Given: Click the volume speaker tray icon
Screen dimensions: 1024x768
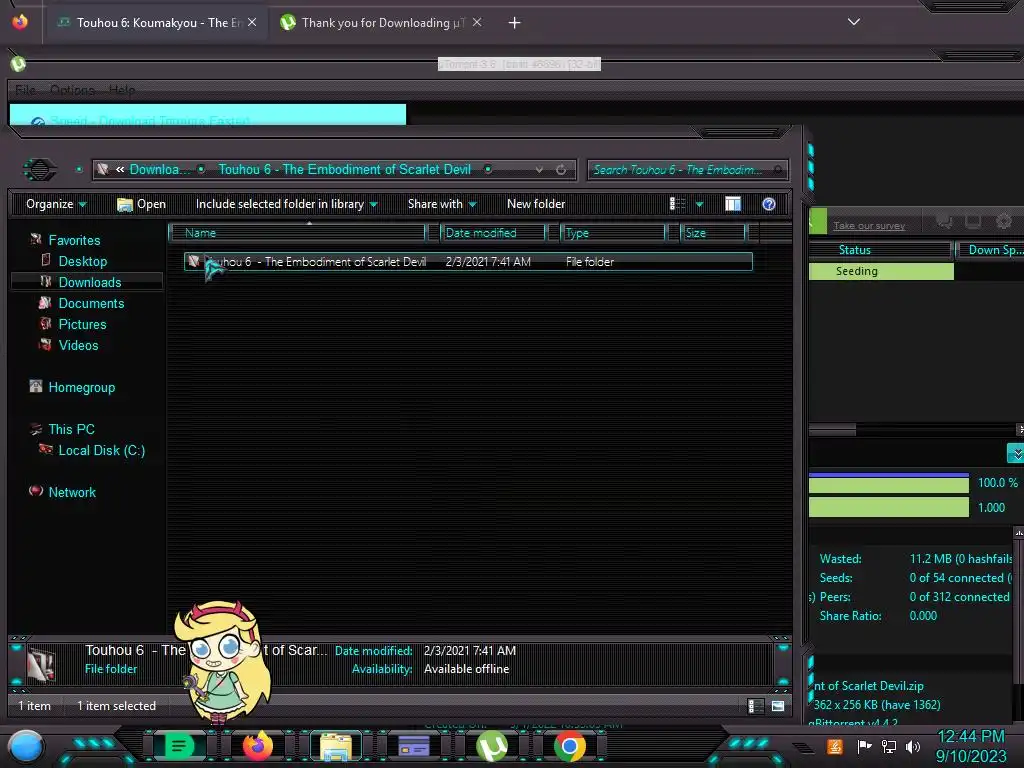Looking at the screenshot, I should point(913,746).
